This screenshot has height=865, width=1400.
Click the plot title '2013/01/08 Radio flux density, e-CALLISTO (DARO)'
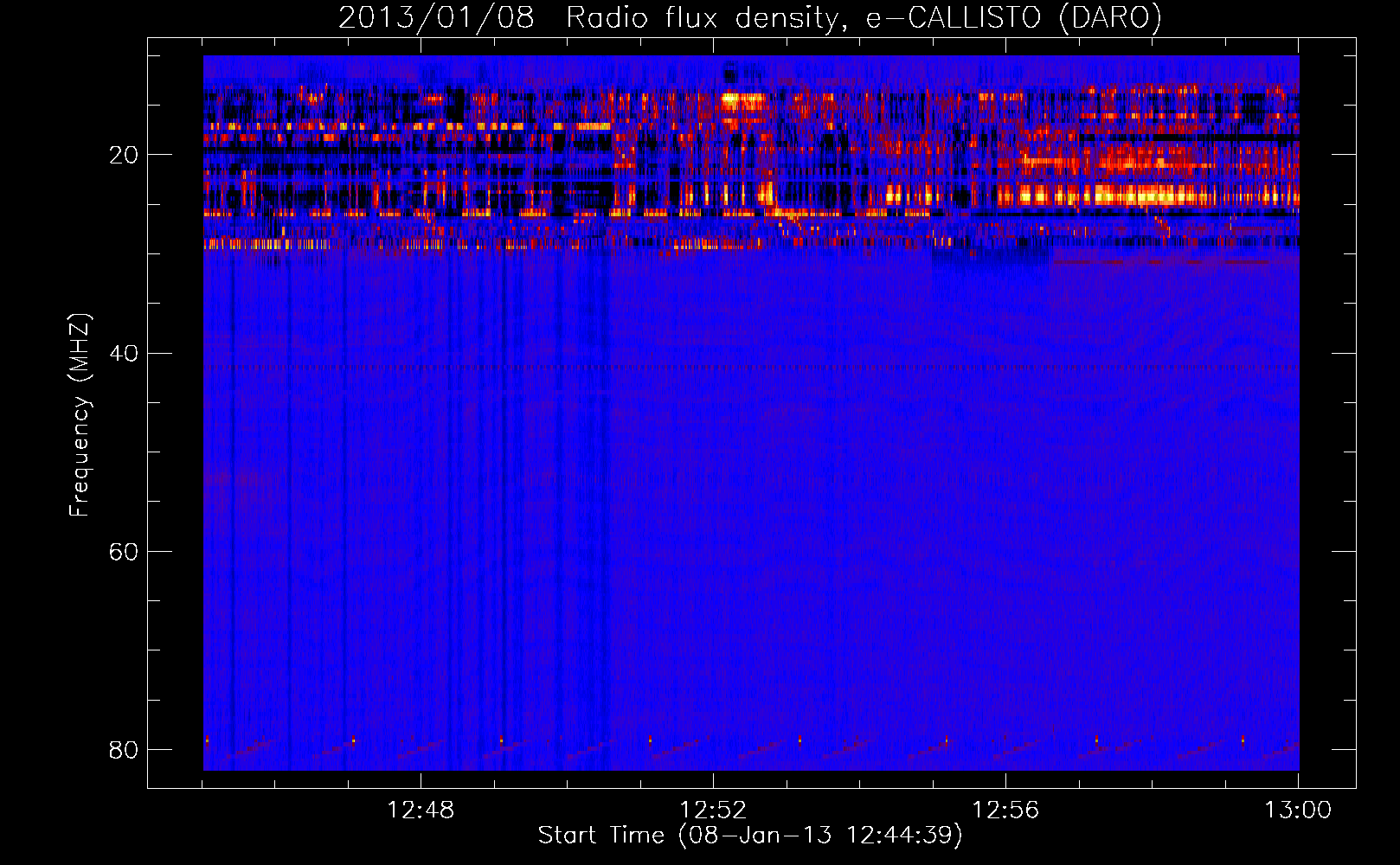[x=750, y=17]
